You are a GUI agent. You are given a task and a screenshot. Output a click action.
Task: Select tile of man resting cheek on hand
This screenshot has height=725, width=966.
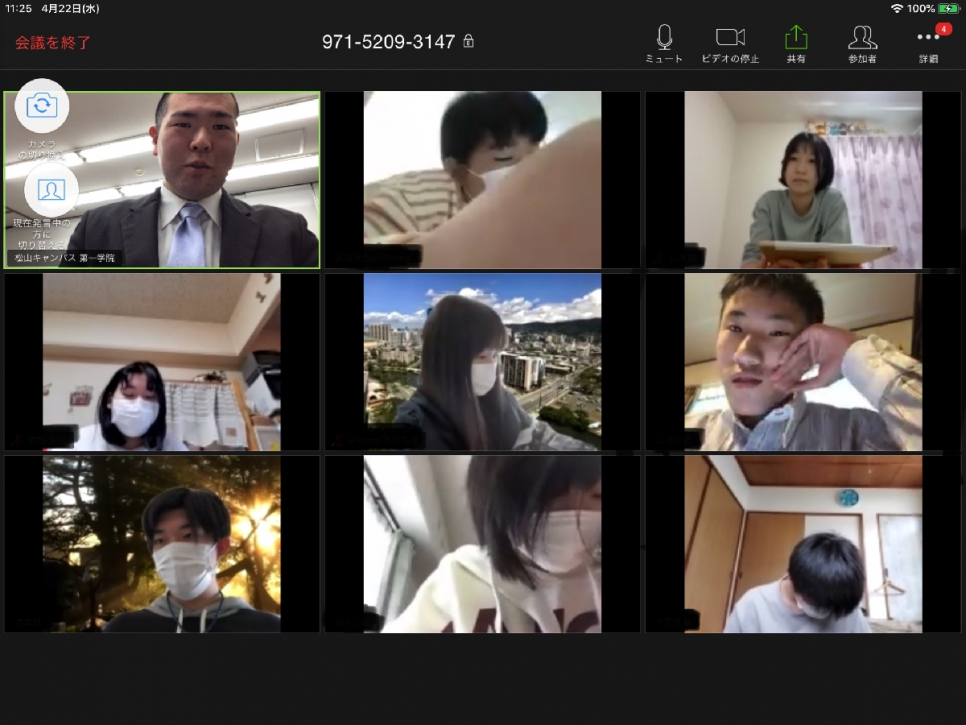pos(803,362)
